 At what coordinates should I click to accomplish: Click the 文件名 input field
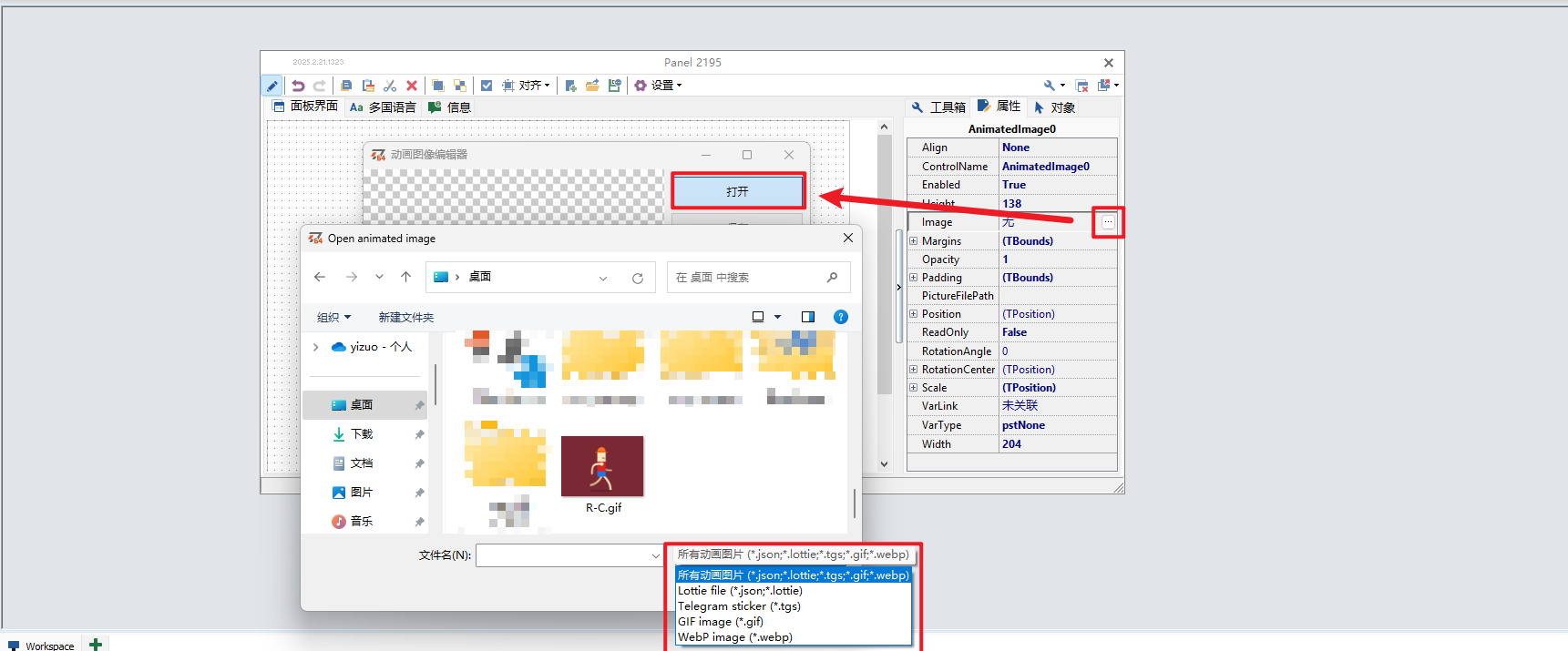click(x=569, y=555)
